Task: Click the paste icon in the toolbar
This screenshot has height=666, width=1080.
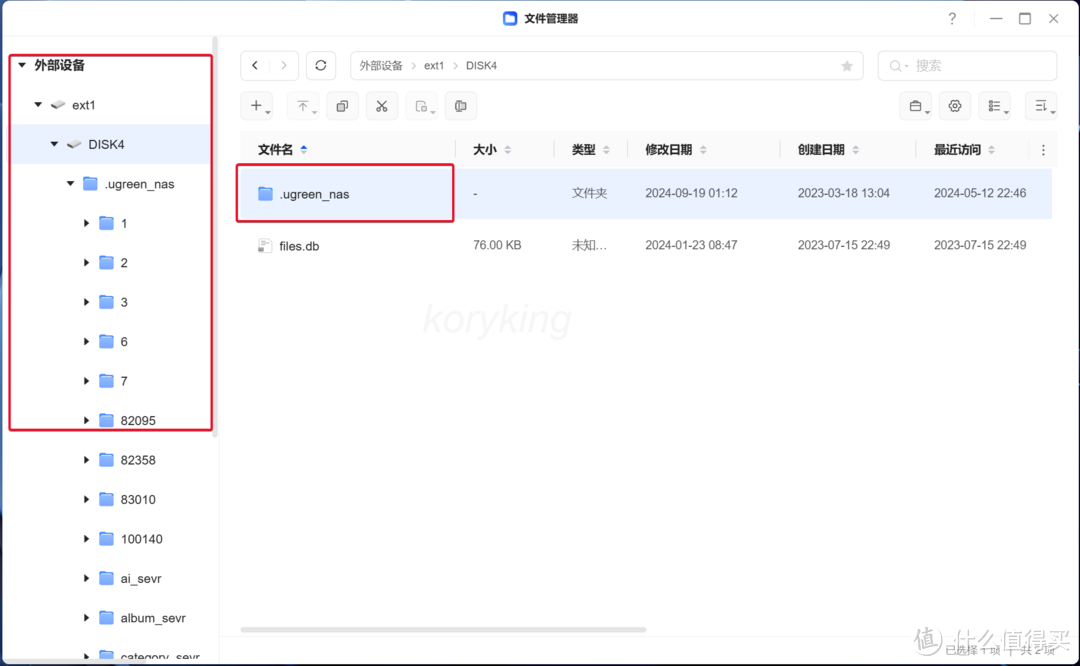Action: click(x=420, y=105)
